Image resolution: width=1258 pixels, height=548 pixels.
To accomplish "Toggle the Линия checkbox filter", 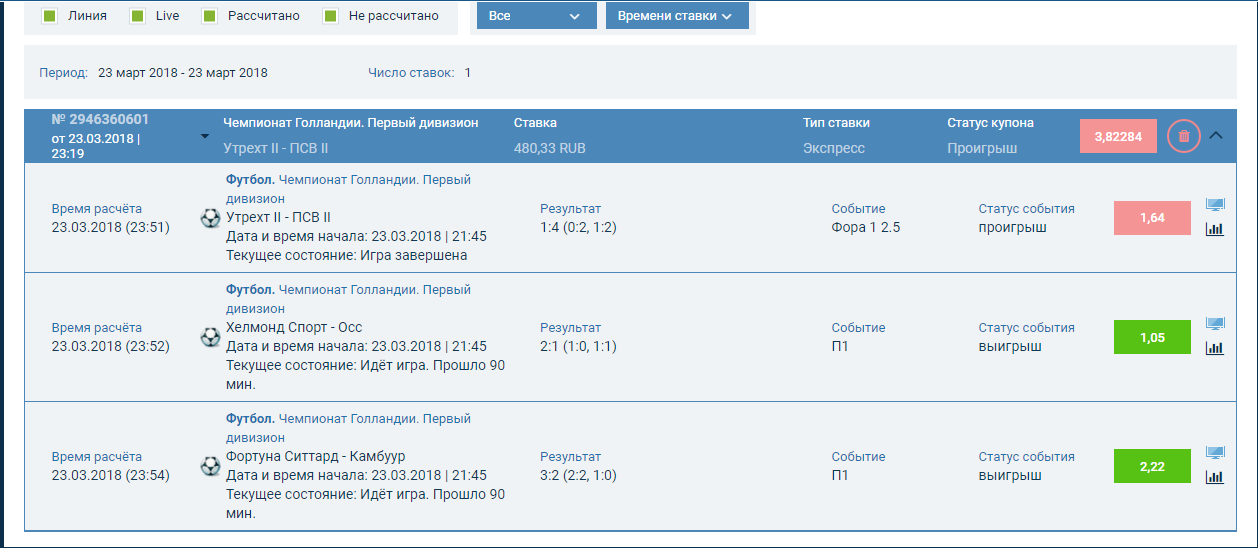I will tap(49, 16).
